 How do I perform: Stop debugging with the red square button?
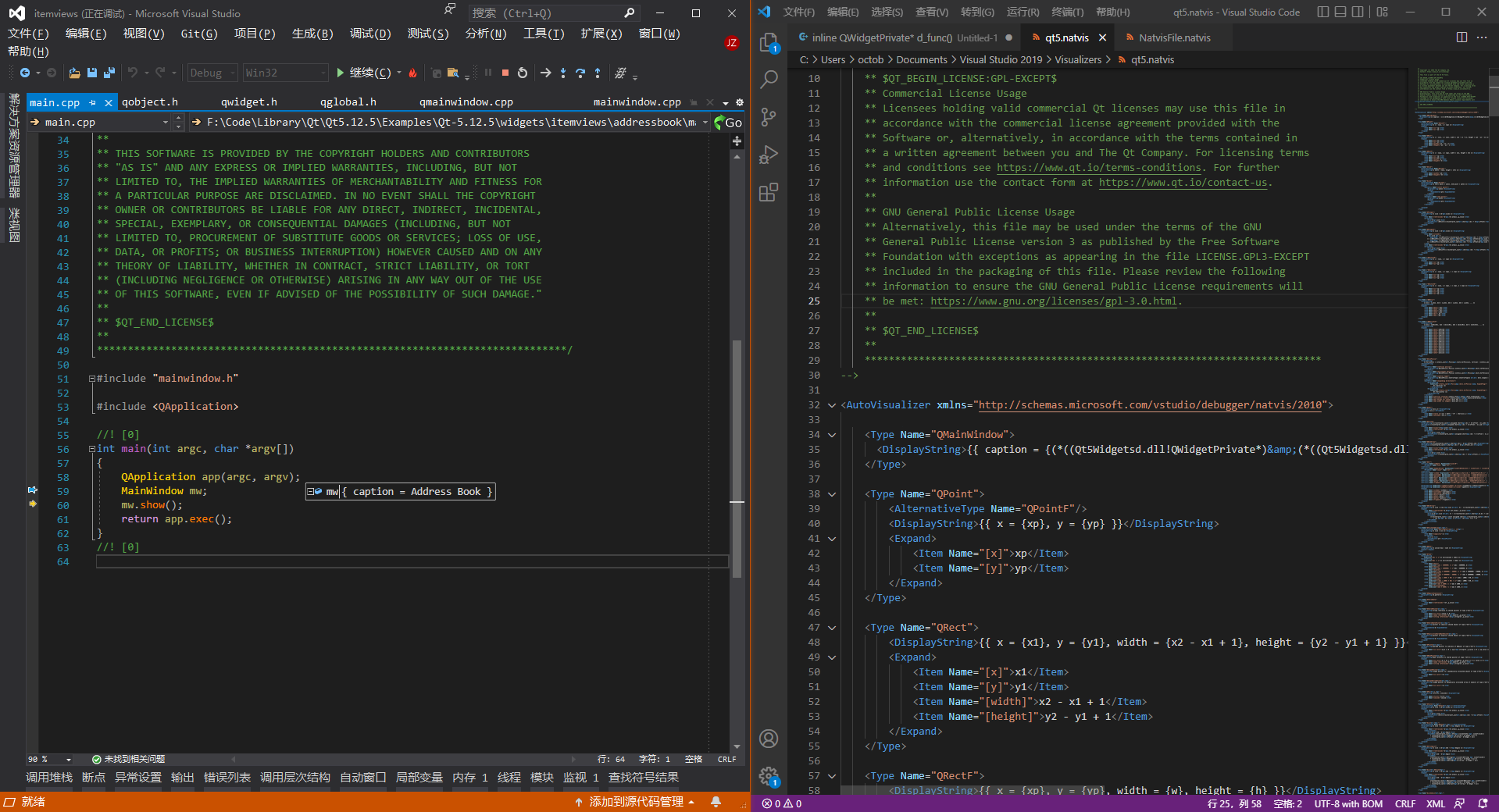pyautogui.click(x=505, y=73)
